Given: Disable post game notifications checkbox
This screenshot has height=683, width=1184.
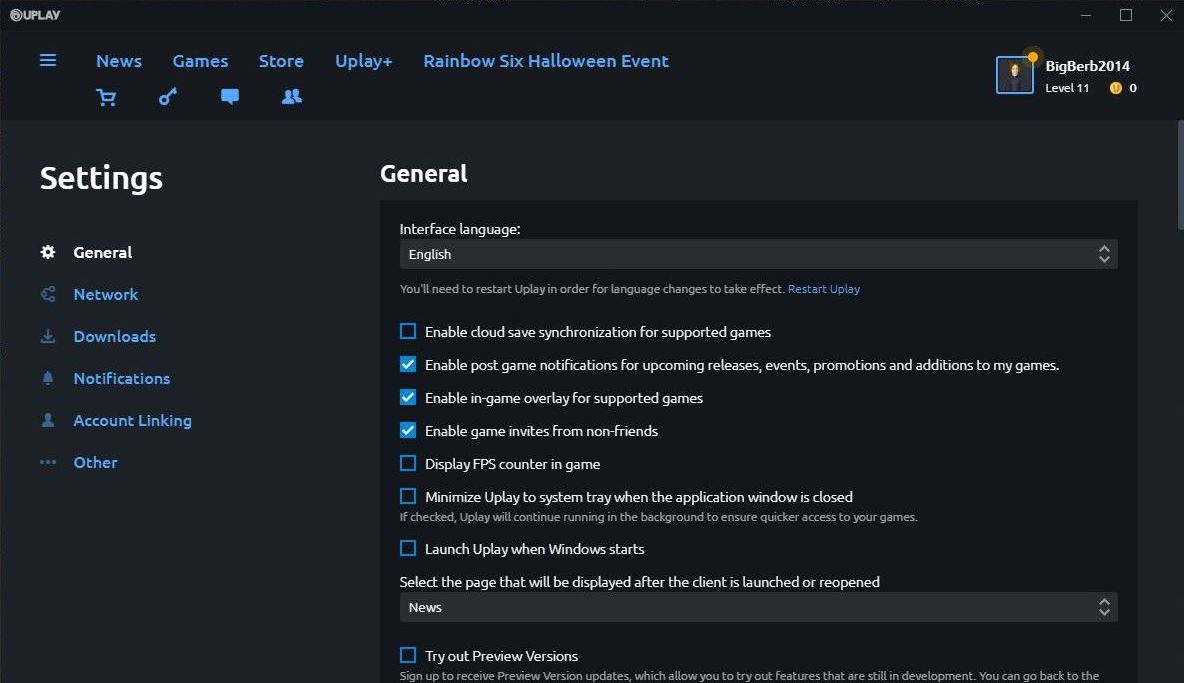Looking at the screenshot, I should pyautogui.click(x=408, y=365).
